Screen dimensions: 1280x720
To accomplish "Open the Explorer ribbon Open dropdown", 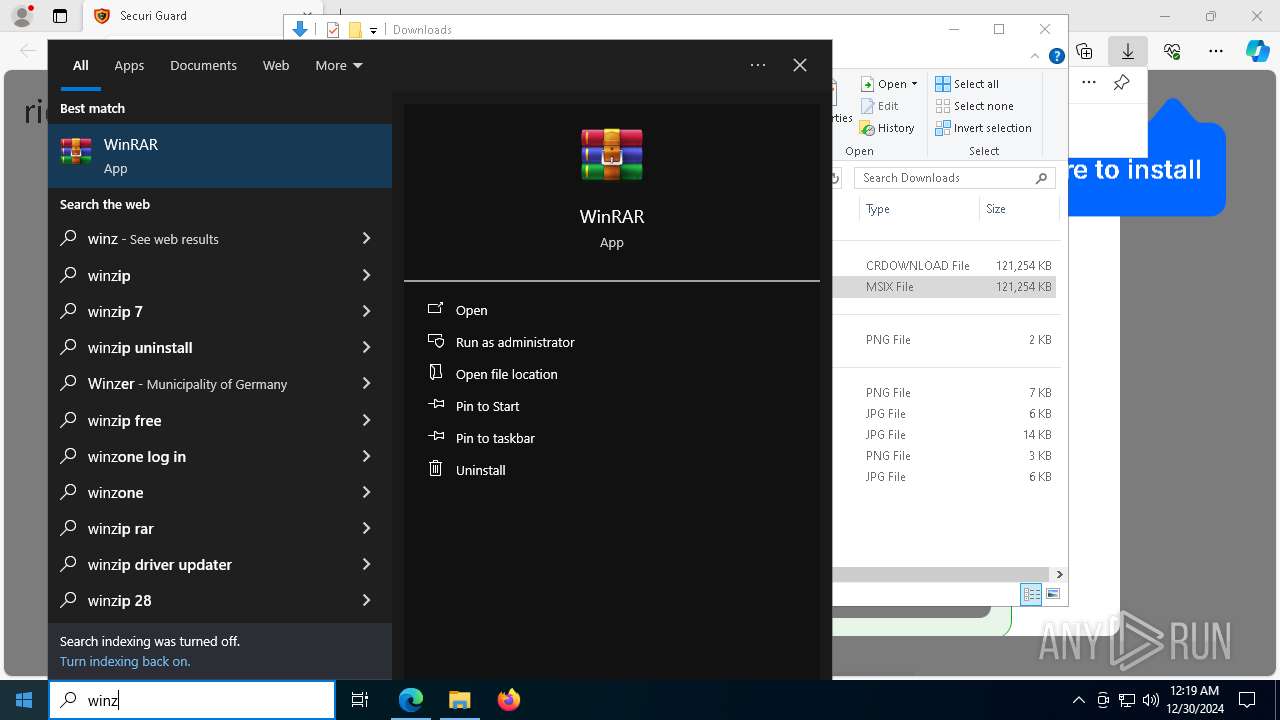I will tap(889, 84).
